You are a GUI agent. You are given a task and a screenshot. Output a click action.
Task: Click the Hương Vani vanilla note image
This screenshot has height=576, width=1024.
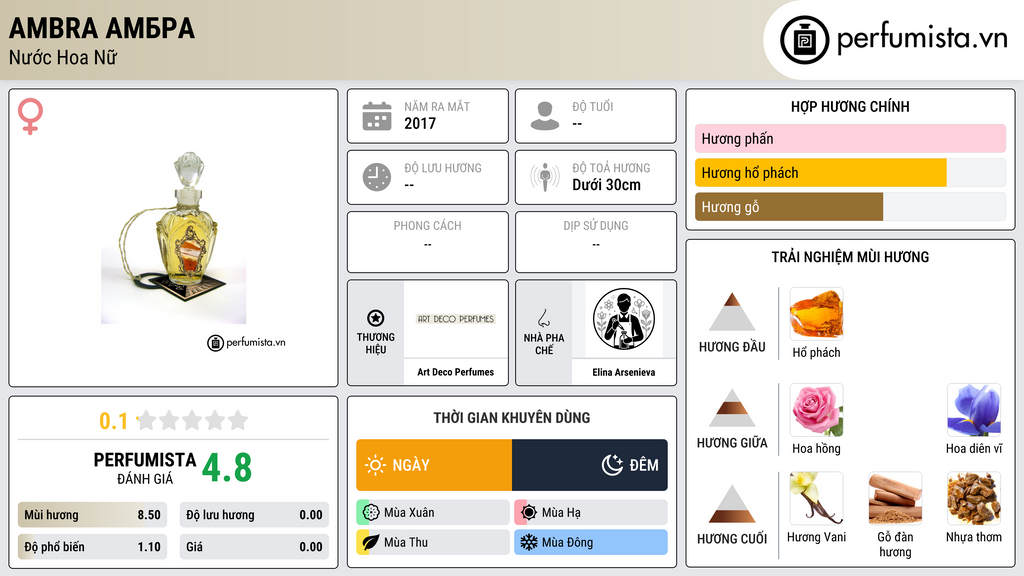pos(816,498)
